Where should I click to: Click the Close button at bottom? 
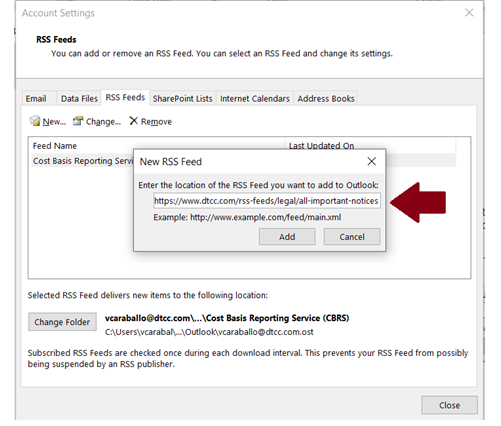[449, 405]
